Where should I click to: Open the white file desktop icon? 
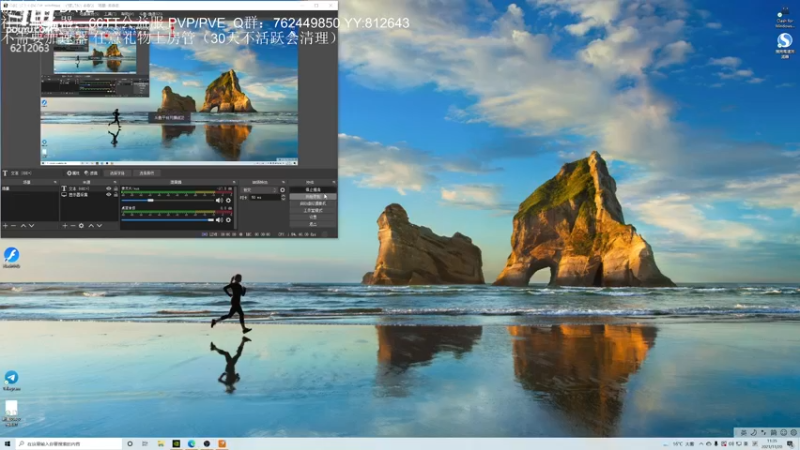(x=11, y=413)
